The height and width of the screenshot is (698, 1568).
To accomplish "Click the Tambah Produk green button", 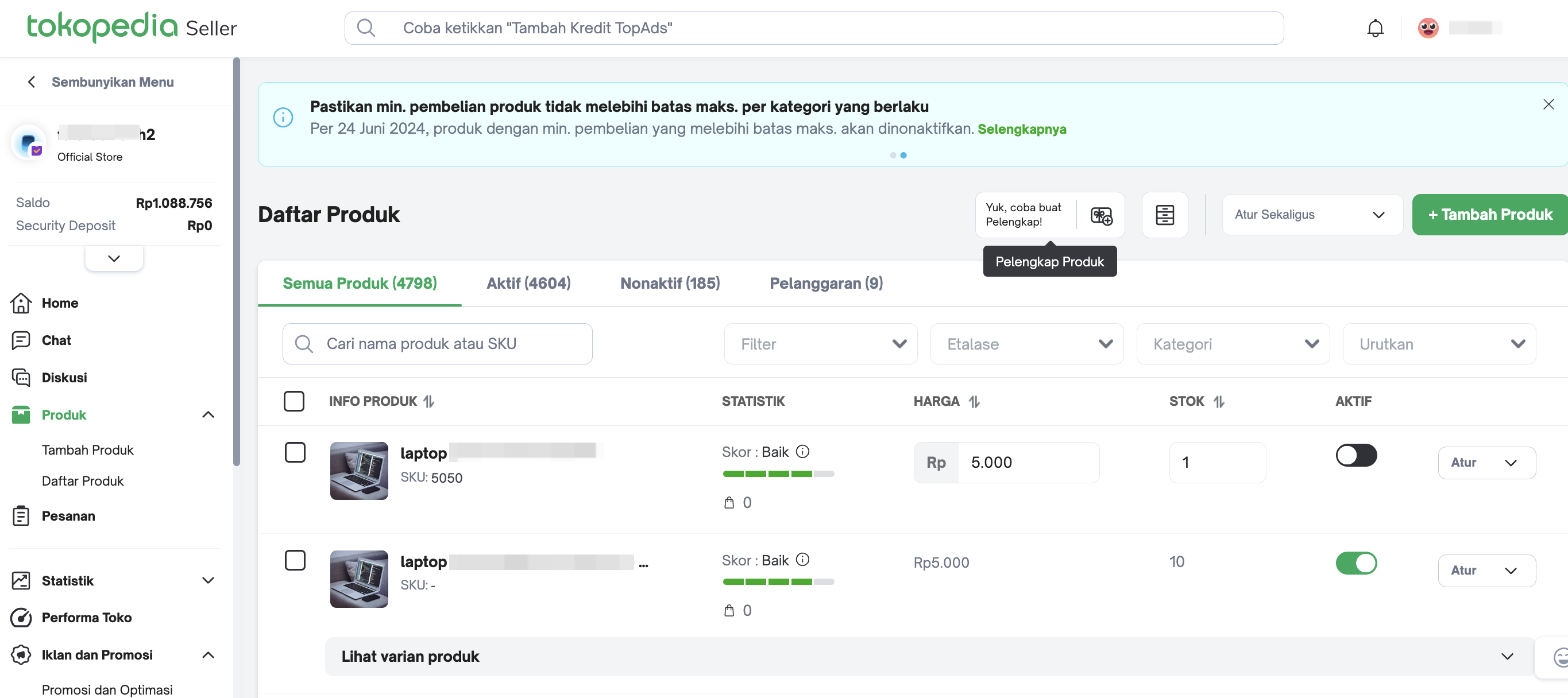I will [1489, 215].
